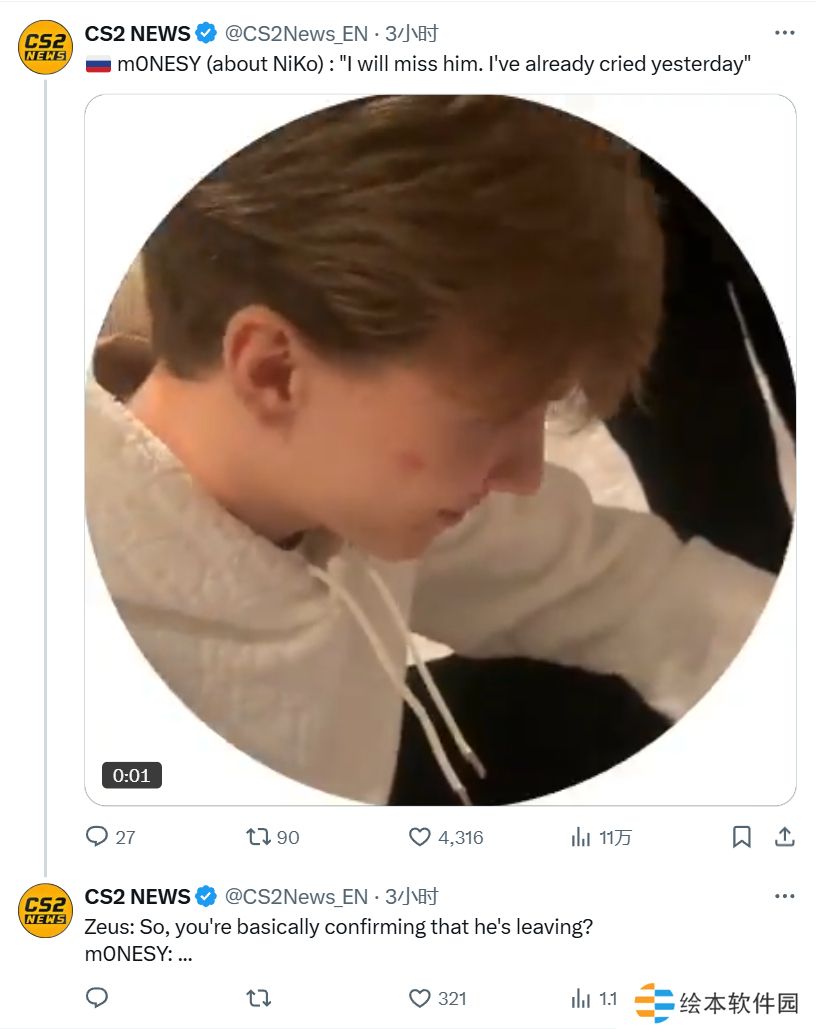Open CS2 NEWS avatar on first tweet

pos(46,47)
